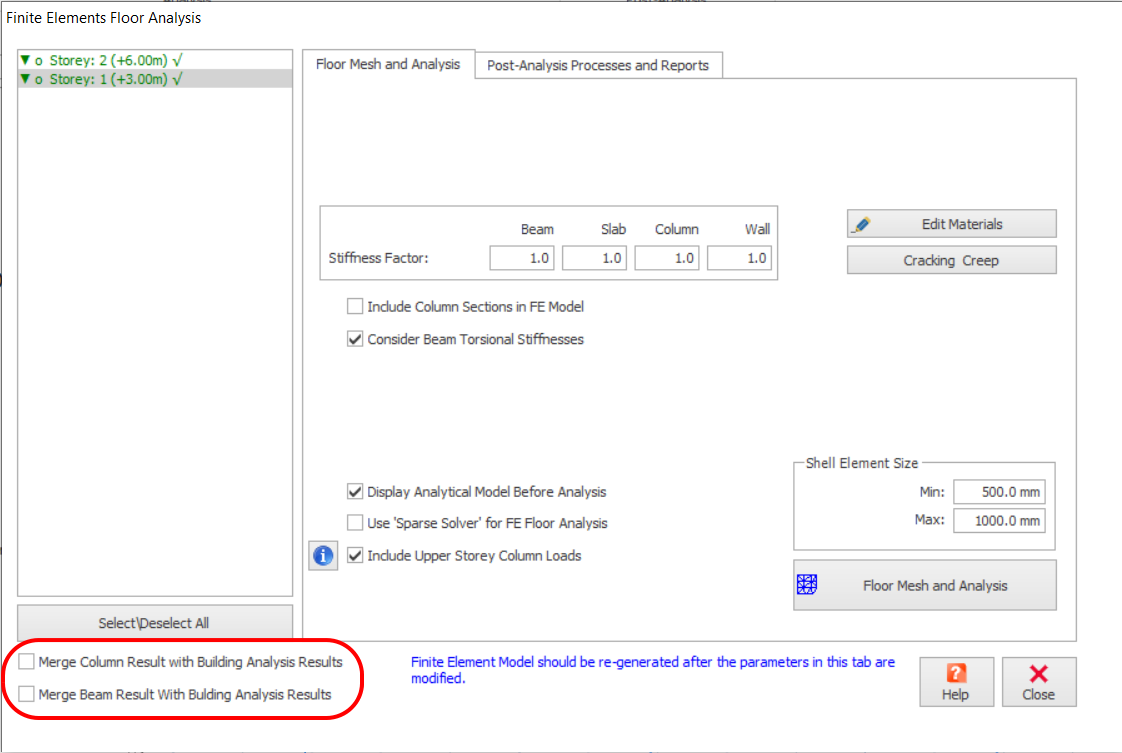The height and width of the screenshot is (753, 1122).
Task: Collapse the Storey: 2 (+6.00m) arrow
Action: click(25, 61)
